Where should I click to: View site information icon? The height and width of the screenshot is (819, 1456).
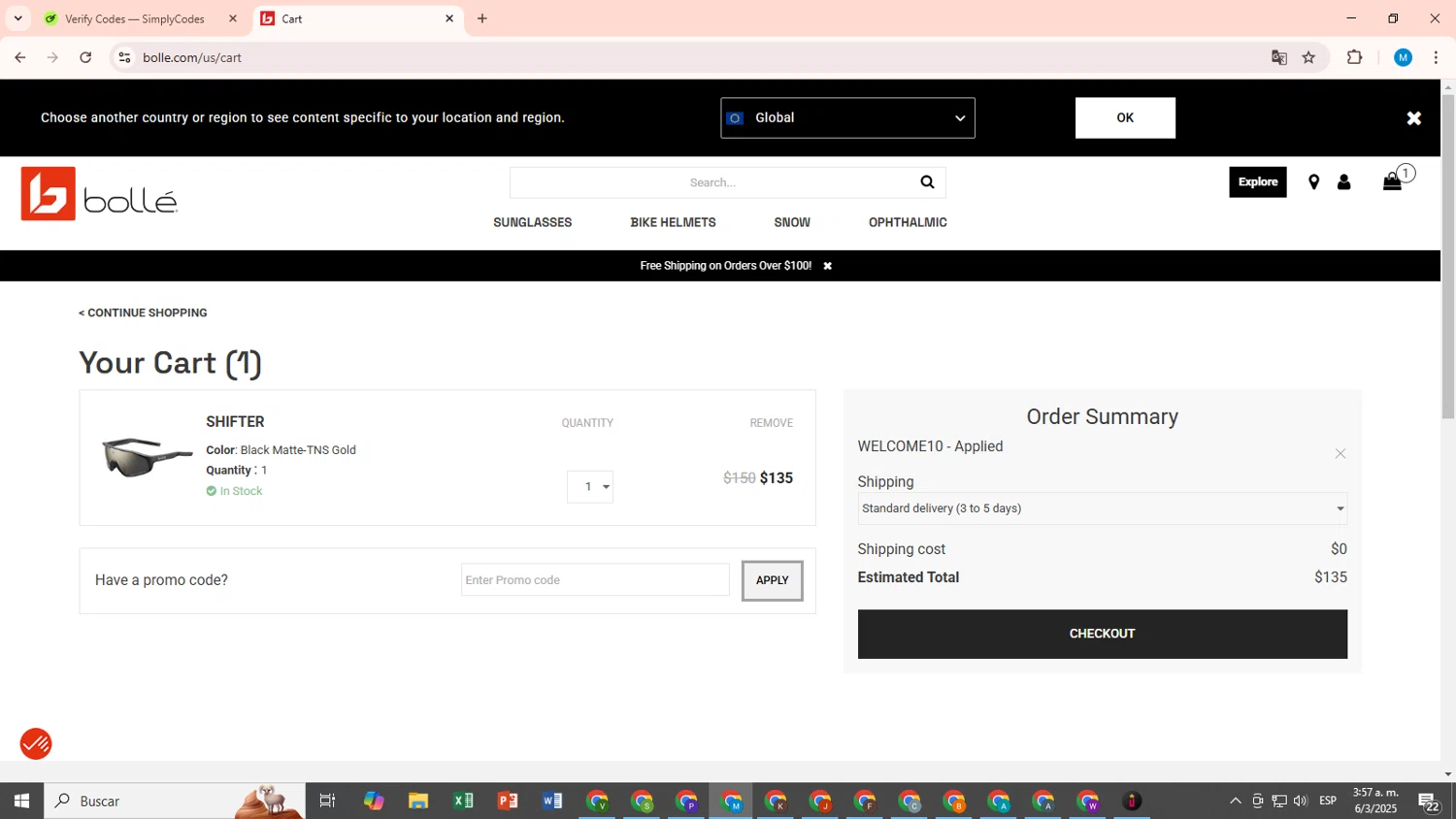coord(124,57)
